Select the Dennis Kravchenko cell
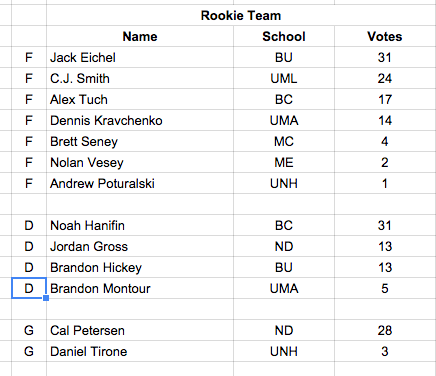The height and width of the screenshot is (376, 436). click(x=140, y=120)
